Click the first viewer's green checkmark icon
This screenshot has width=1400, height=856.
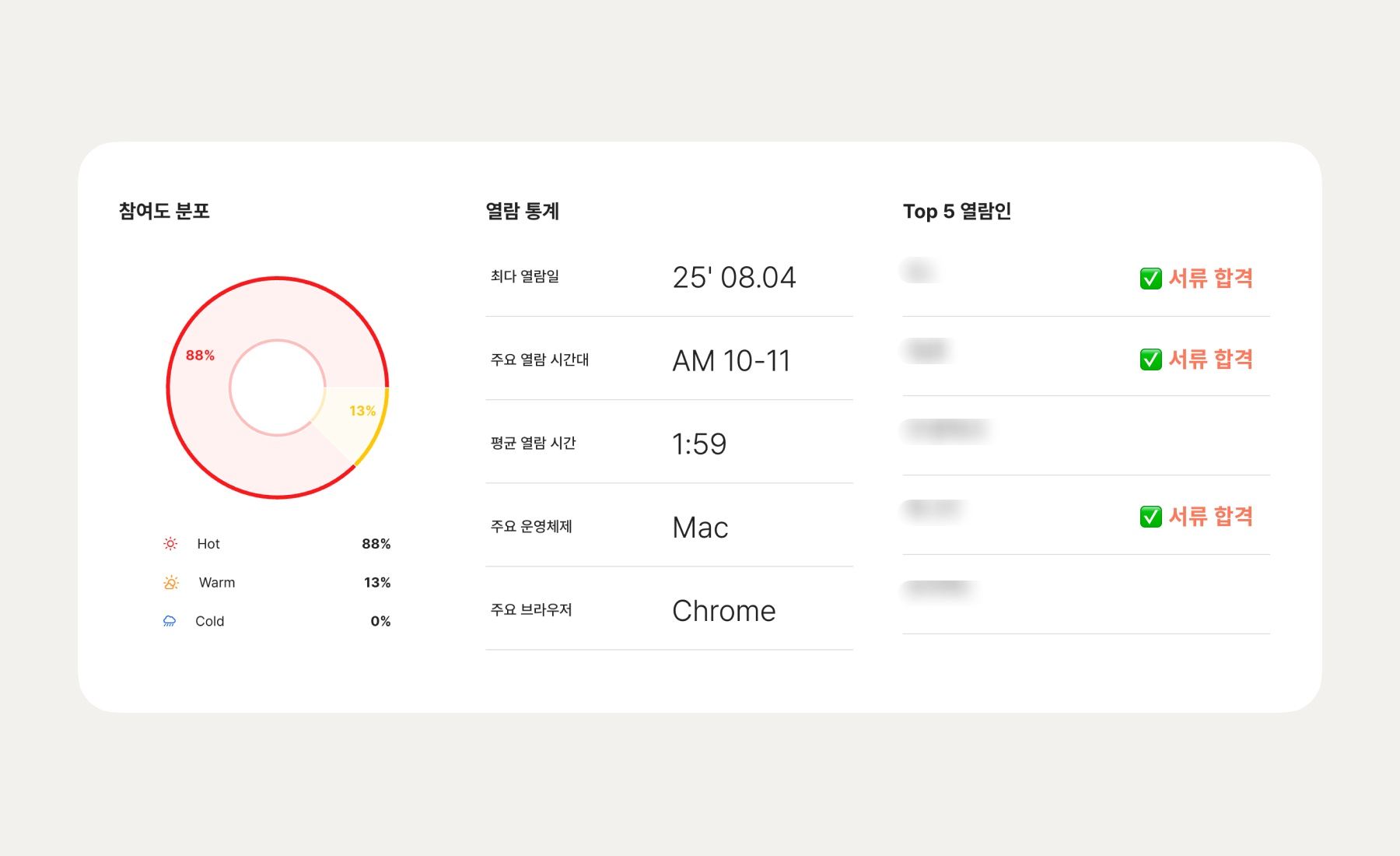click(x=1150, y=279)
